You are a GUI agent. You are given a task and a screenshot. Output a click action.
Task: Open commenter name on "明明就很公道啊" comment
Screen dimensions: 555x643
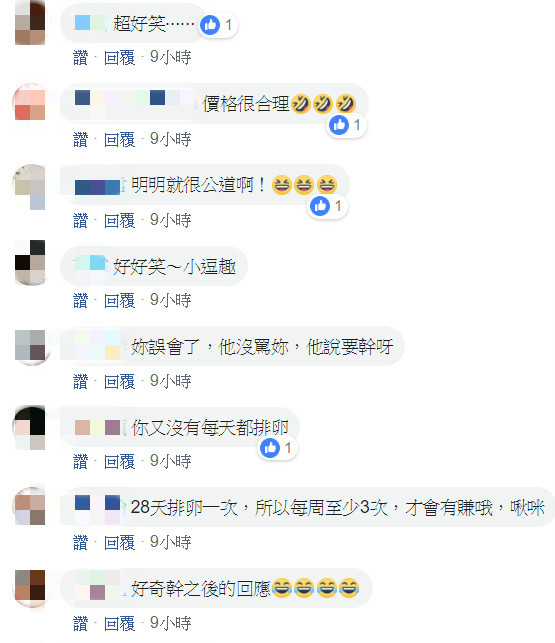98,187
